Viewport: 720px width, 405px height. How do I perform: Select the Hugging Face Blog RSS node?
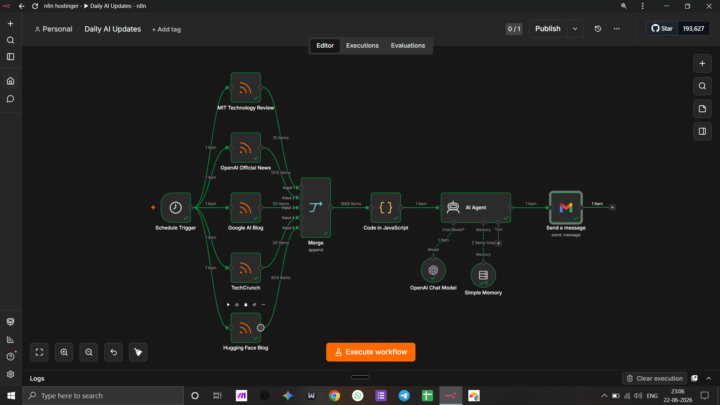[x=246, y=328]
